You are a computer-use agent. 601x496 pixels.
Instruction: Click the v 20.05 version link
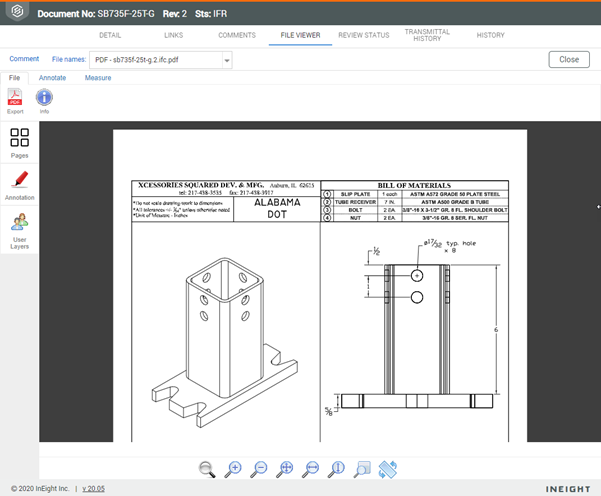click(x=93, y=488)
